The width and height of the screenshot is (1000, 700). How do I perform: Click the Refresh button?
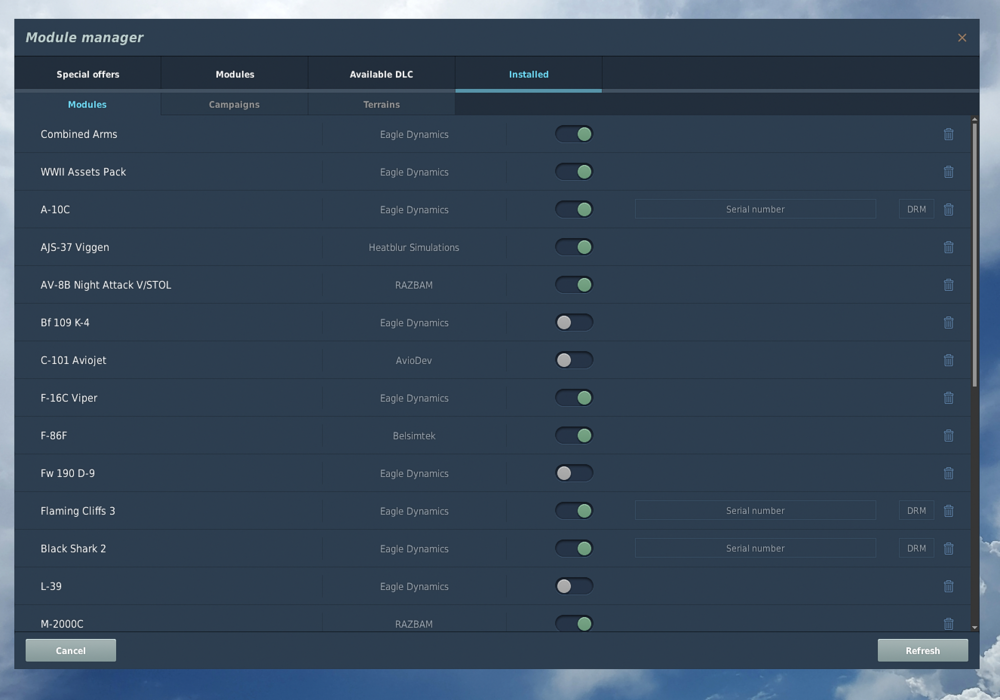(x=923, y=650)
